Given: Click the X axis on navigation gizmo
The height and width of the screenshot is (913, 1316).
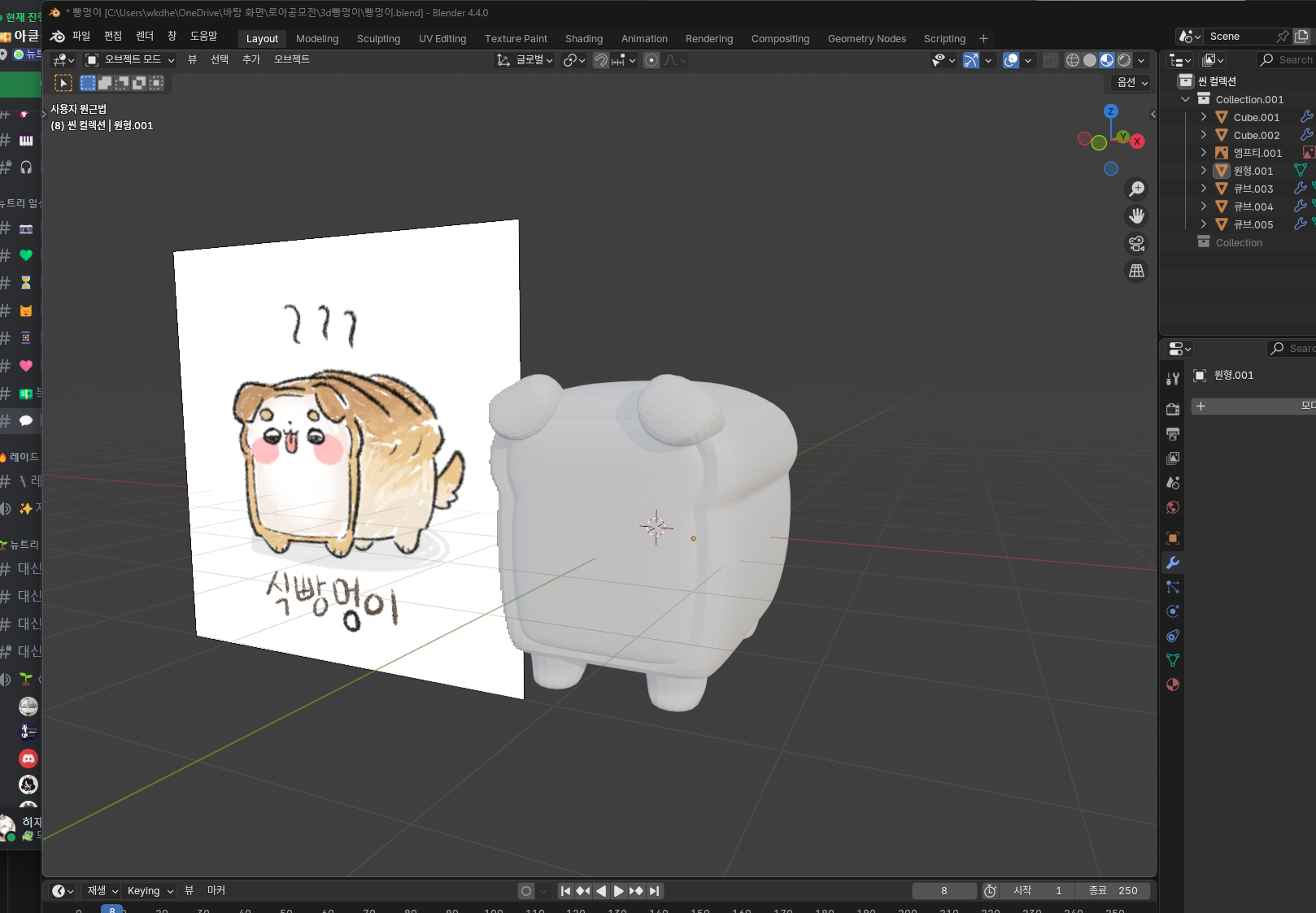Looking at the screenshot, I should pos(1137,141).
